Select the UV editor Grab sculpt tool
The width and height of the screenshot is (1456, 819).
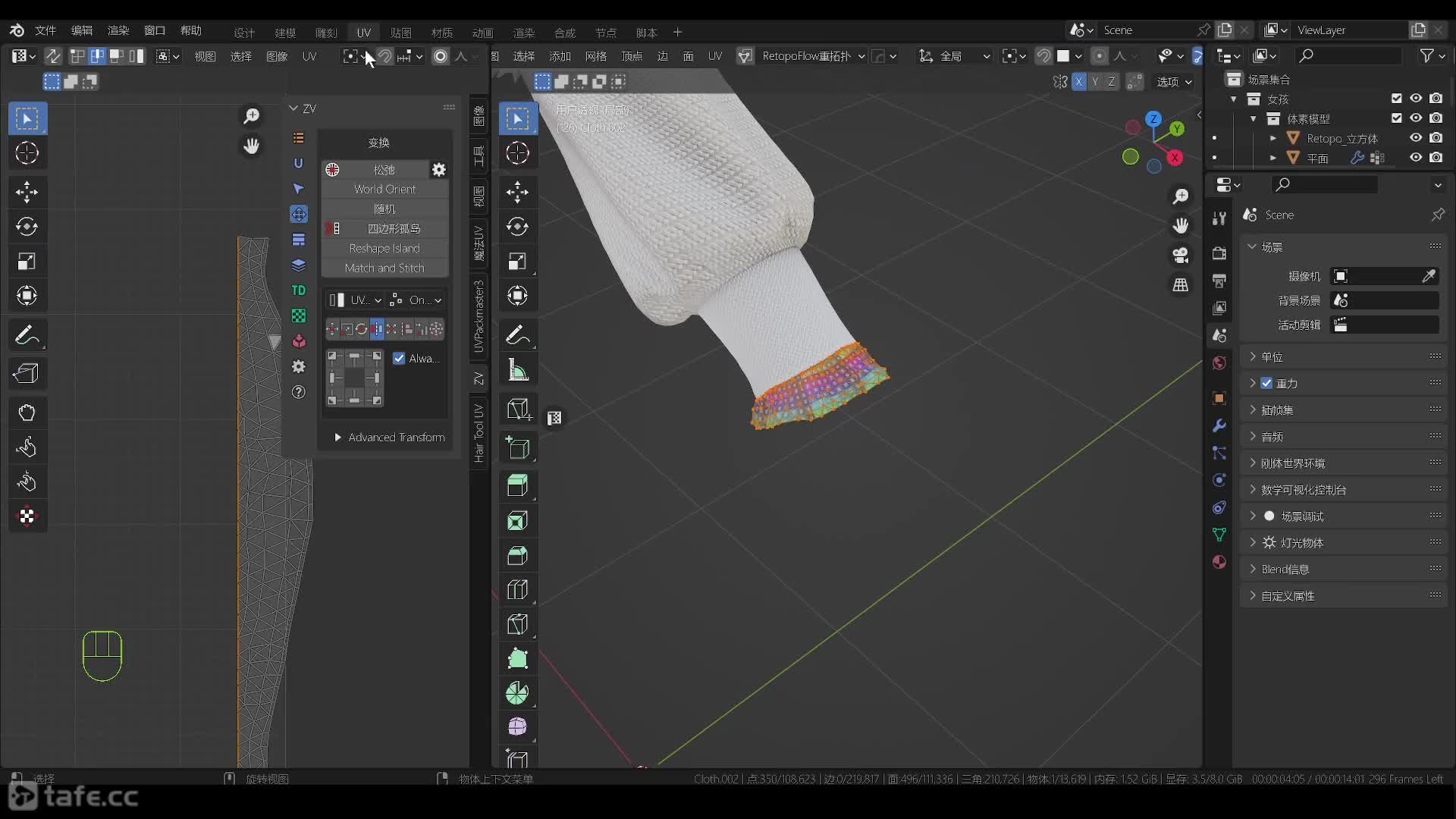tap(27, 413)
